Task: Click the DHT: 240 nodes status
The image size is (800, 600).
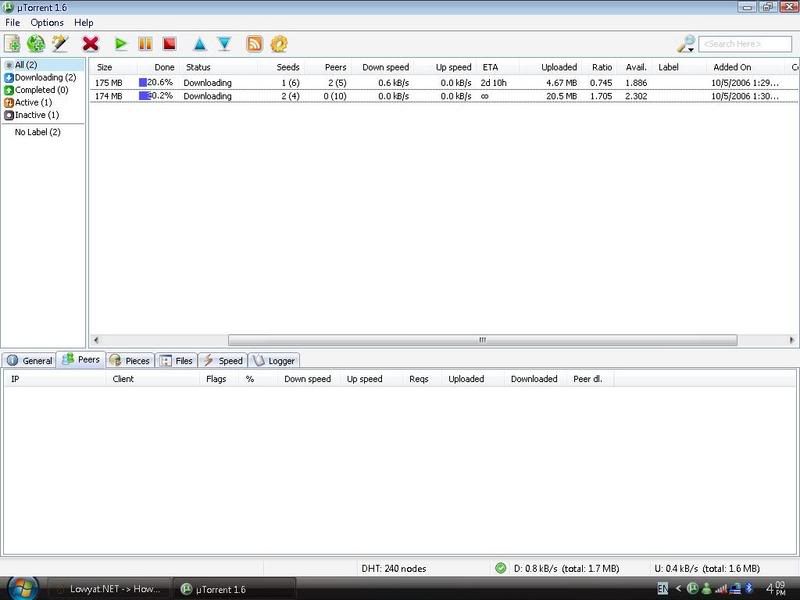Action: 394,568
